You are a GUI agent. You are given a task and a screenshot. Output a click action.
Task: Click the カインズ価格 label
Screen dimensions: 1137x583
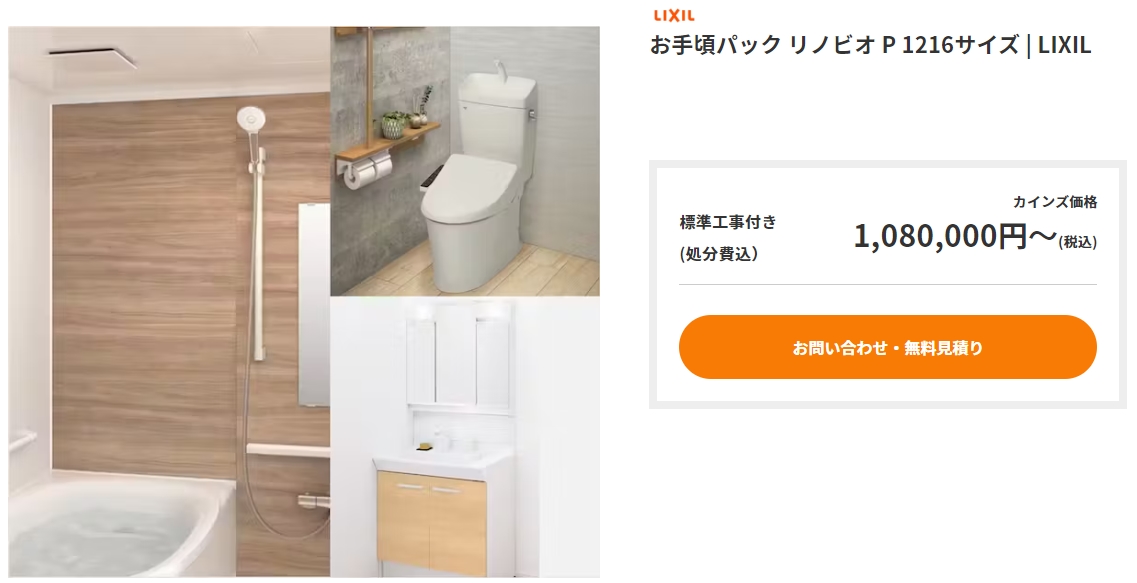tap(1055, 202)
